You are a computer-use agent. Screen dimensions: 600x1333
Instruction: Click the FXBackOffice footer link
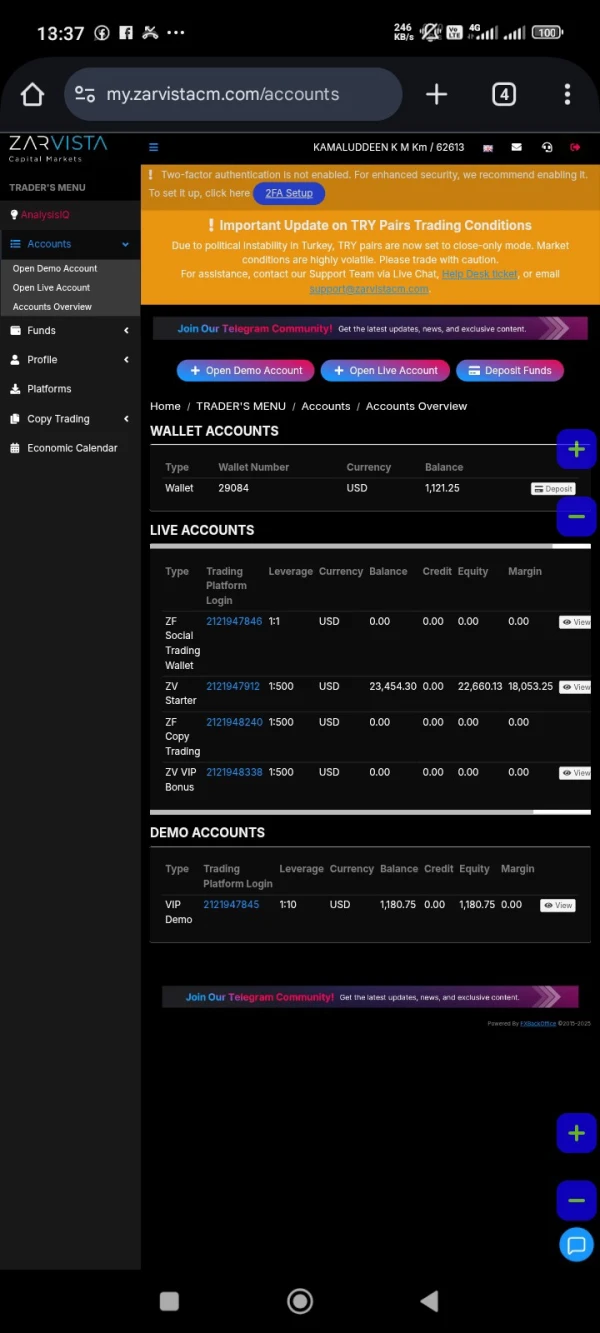(538, 1023)
